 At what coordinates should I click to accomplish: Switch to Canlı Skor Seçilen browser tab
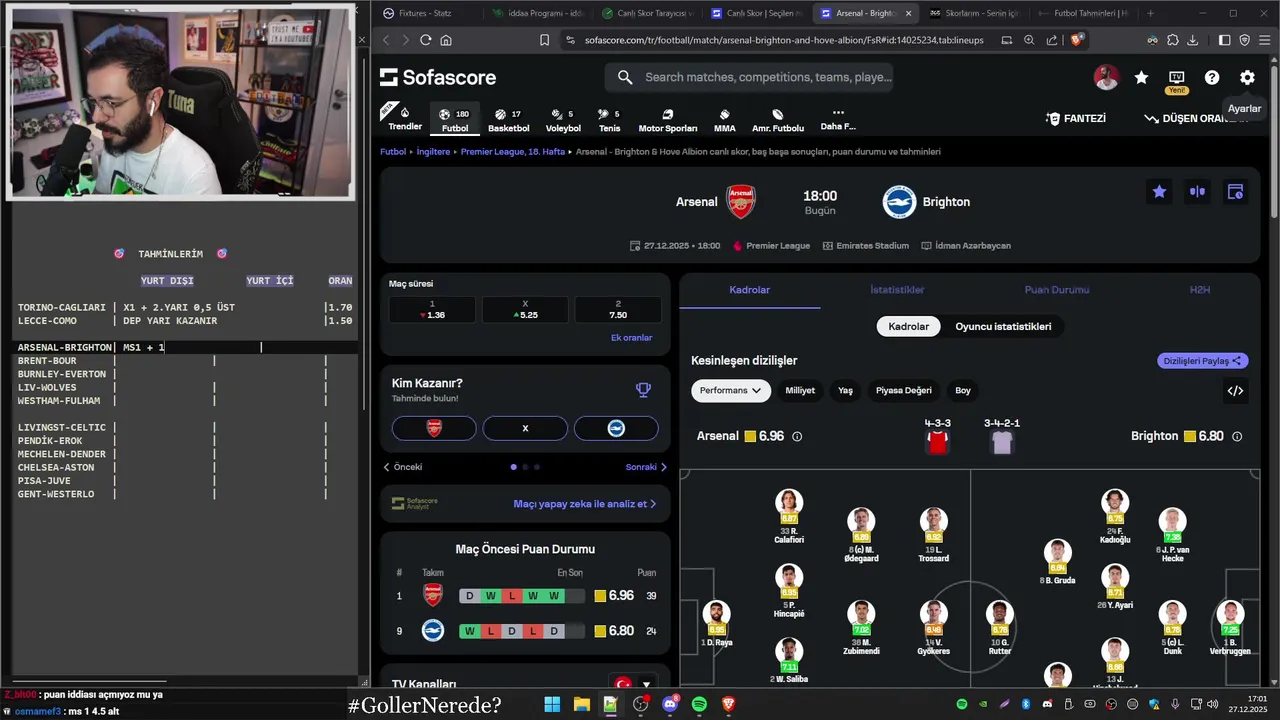[x=757, y=13]
